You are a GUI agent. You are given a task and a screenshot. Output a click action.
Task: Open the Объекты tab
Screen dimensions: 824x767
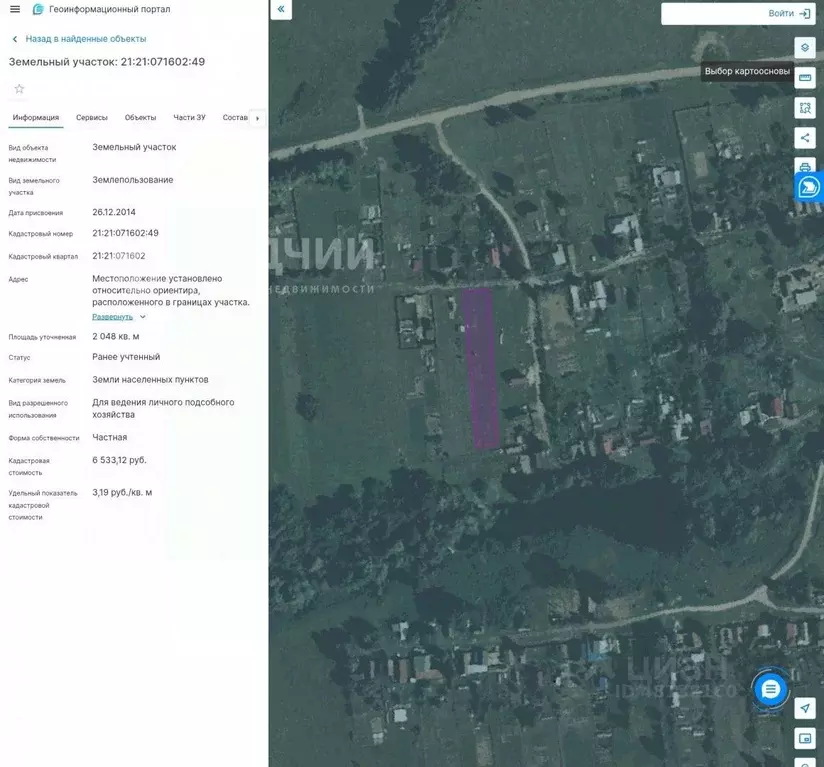[x=140, y=118]
